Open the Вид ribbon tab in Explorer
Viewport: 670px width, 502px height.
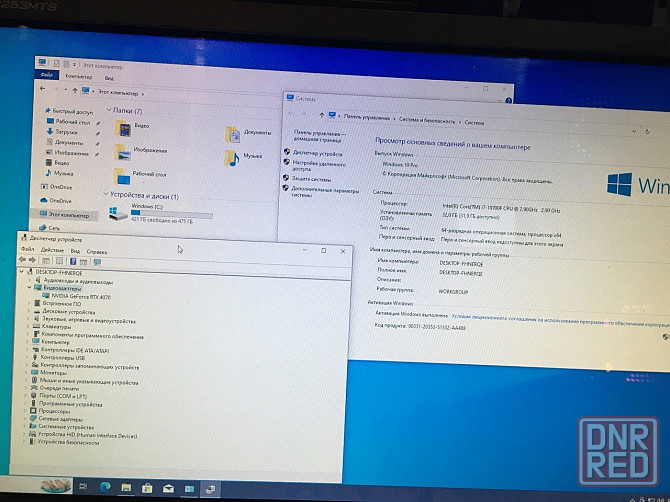point(109,78)
